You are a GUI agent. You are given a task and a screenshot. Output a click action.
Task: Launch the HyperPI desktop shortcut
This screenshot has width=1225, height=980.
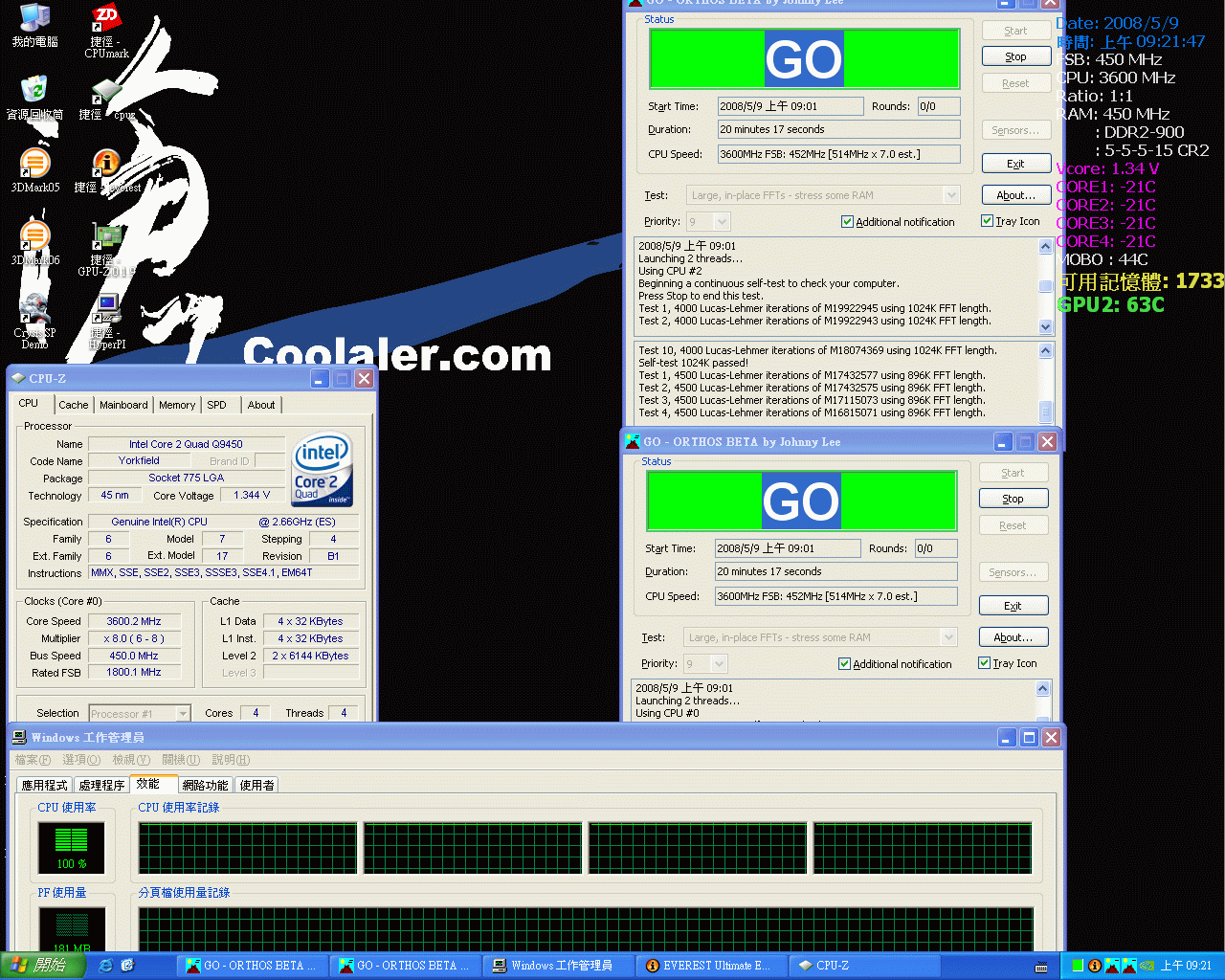click(106, 321)
